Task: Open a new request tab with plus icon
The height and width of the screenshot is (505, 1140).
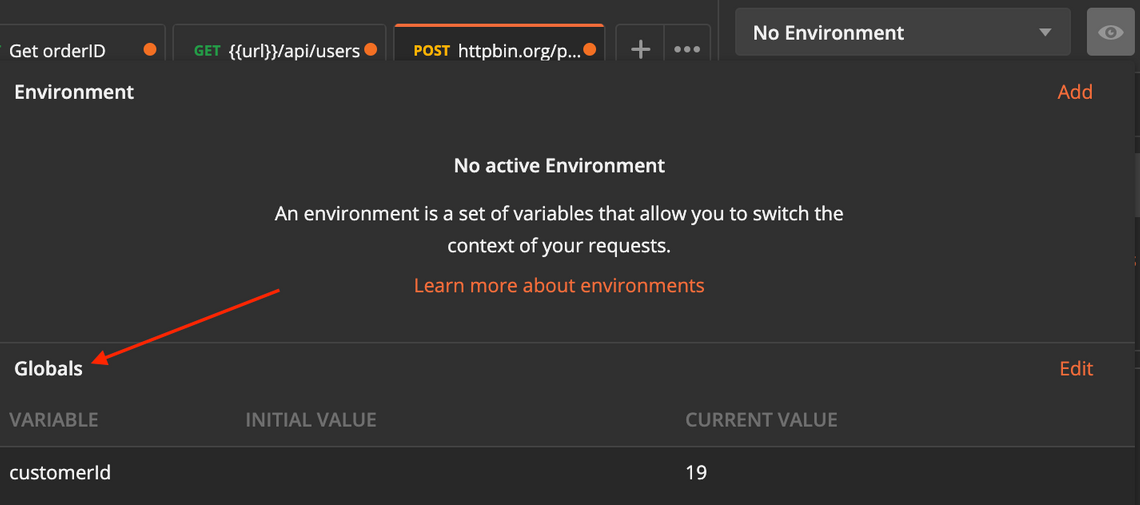Action: (x=641, y=49)
